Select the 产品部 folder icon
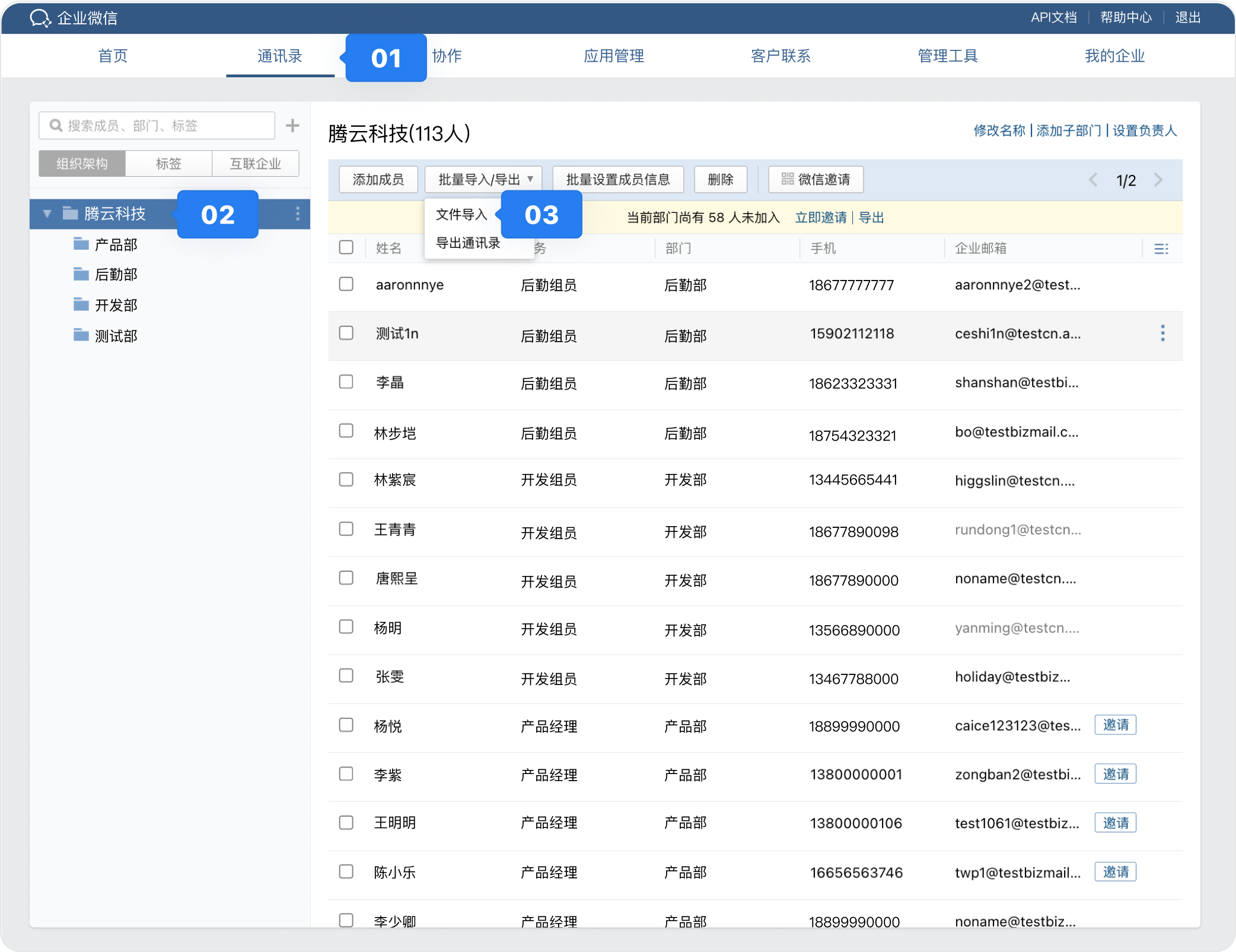Screen dimensions: 1236x952 click(81, 244)
